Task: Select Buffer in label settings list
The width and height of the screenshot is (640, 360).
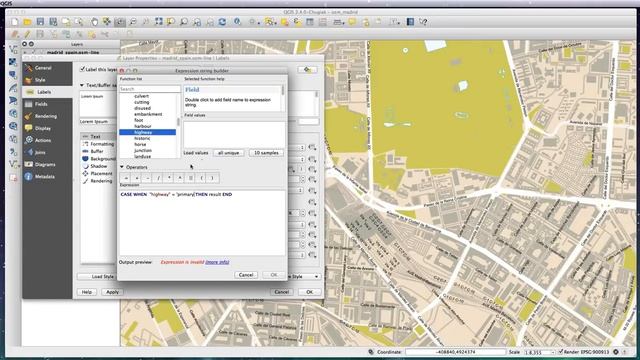Action: click(98, 151)
